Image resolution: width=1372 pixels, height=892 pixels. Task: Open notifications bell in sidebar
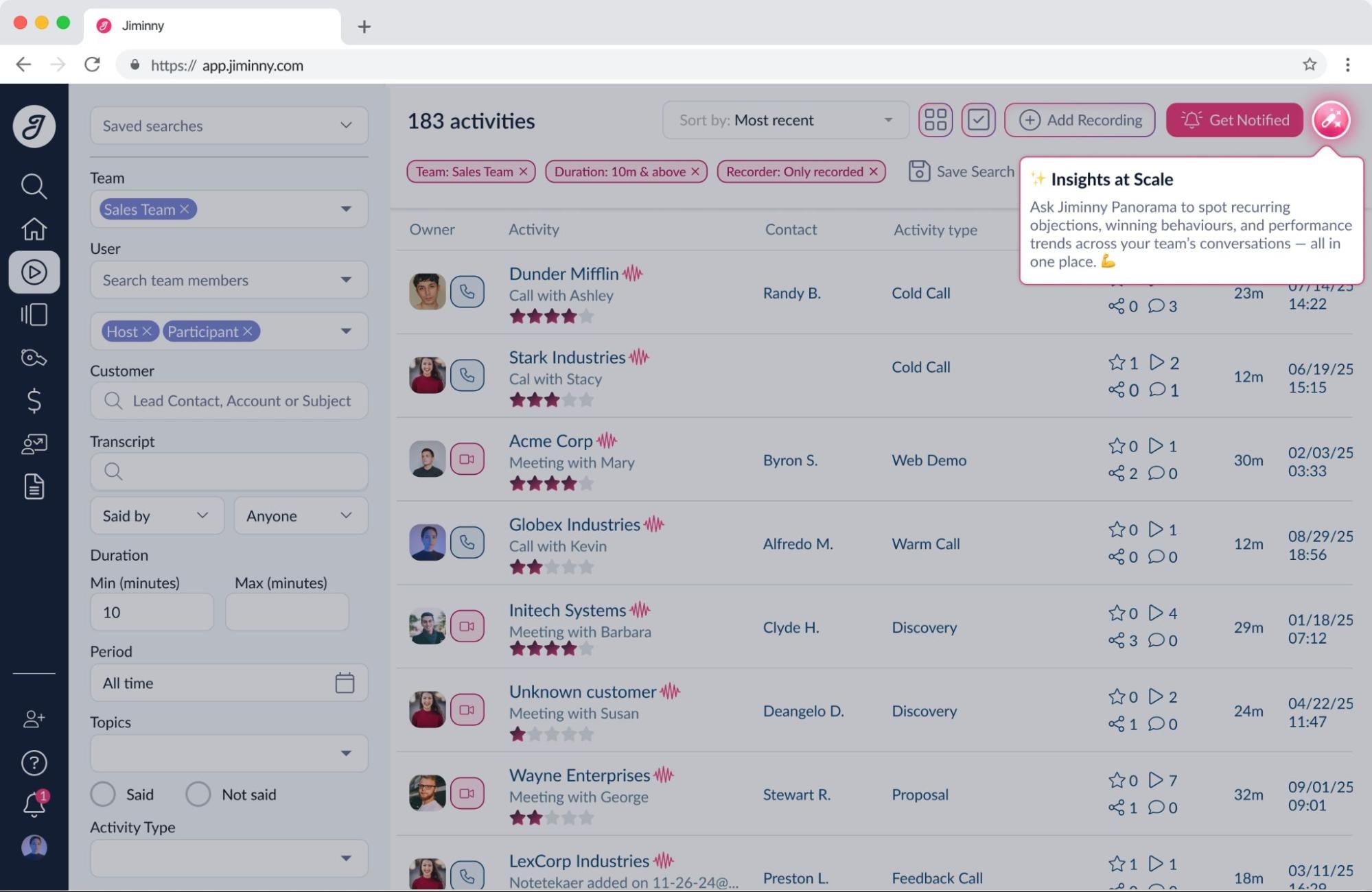pos(34,803)
